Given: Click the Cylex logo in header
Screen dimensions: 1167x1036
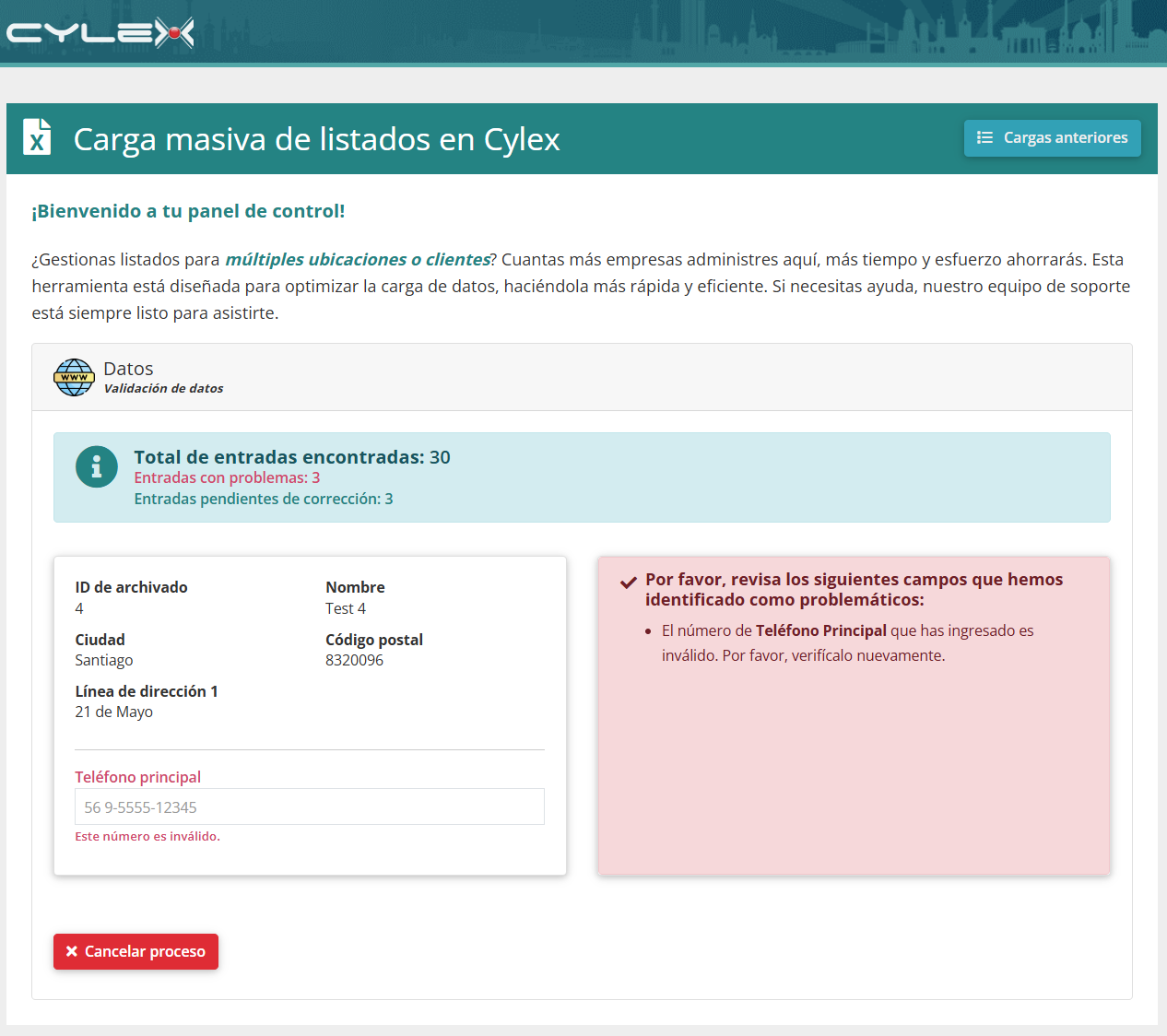Looking at the screenshot, I should point(100,33).
